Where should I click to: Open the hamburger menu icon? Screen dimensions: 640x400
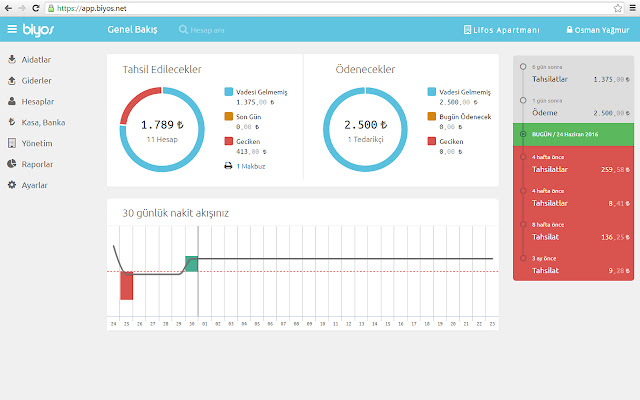[12, 29]
